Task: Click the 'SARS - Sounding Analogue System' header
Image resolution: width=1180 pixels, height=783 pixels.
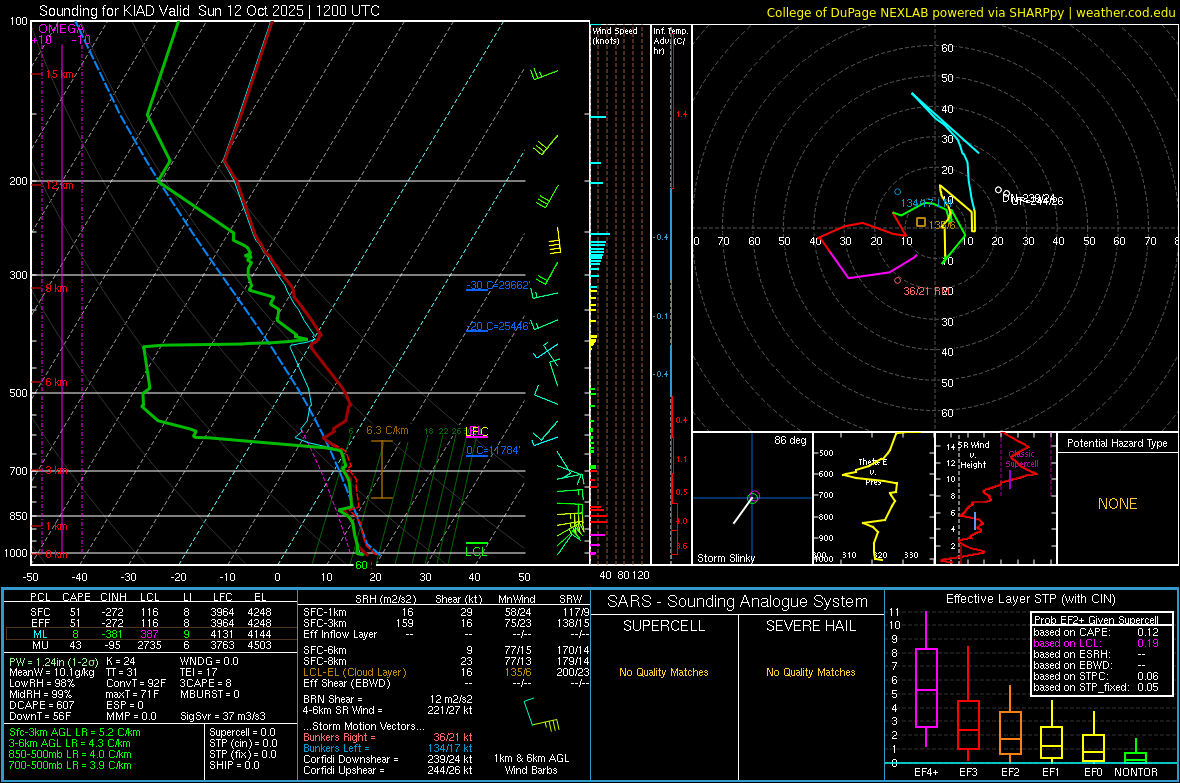Action: pos(738,602)
